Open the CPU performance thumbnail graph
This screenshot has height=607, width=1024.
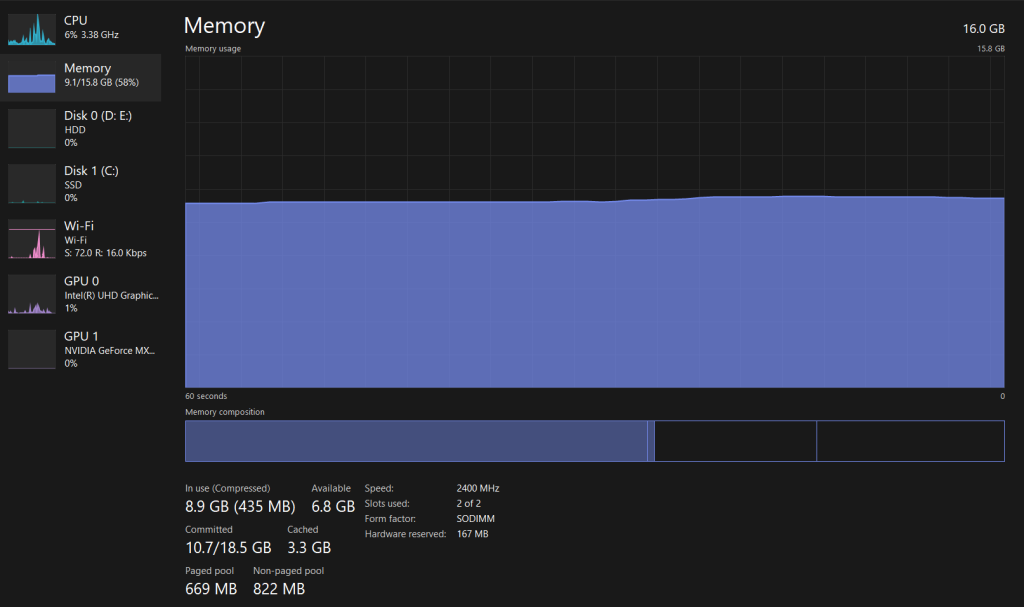coord(31,29)
